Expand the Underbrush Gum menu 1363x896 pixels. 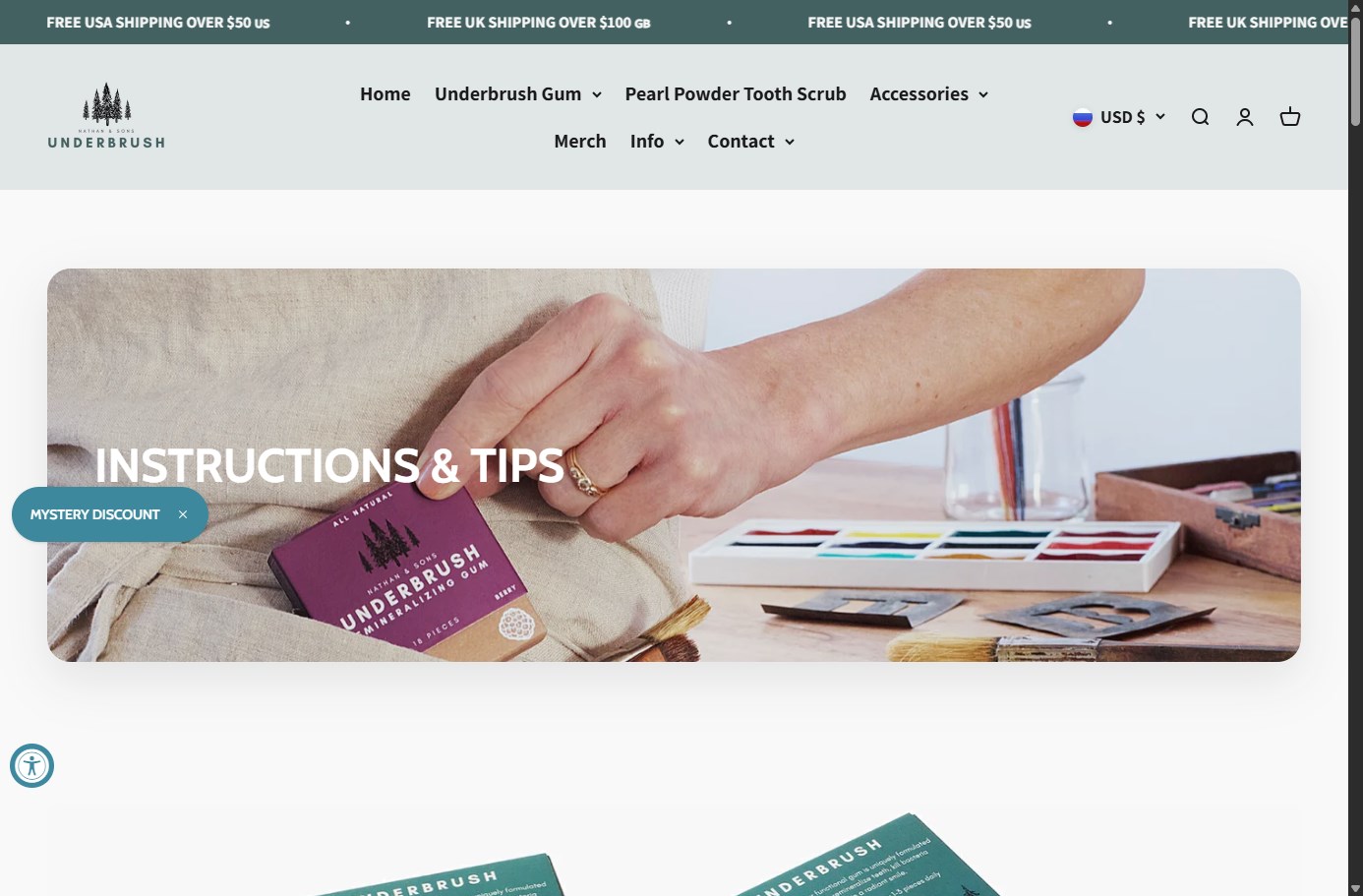coord(518,94)
